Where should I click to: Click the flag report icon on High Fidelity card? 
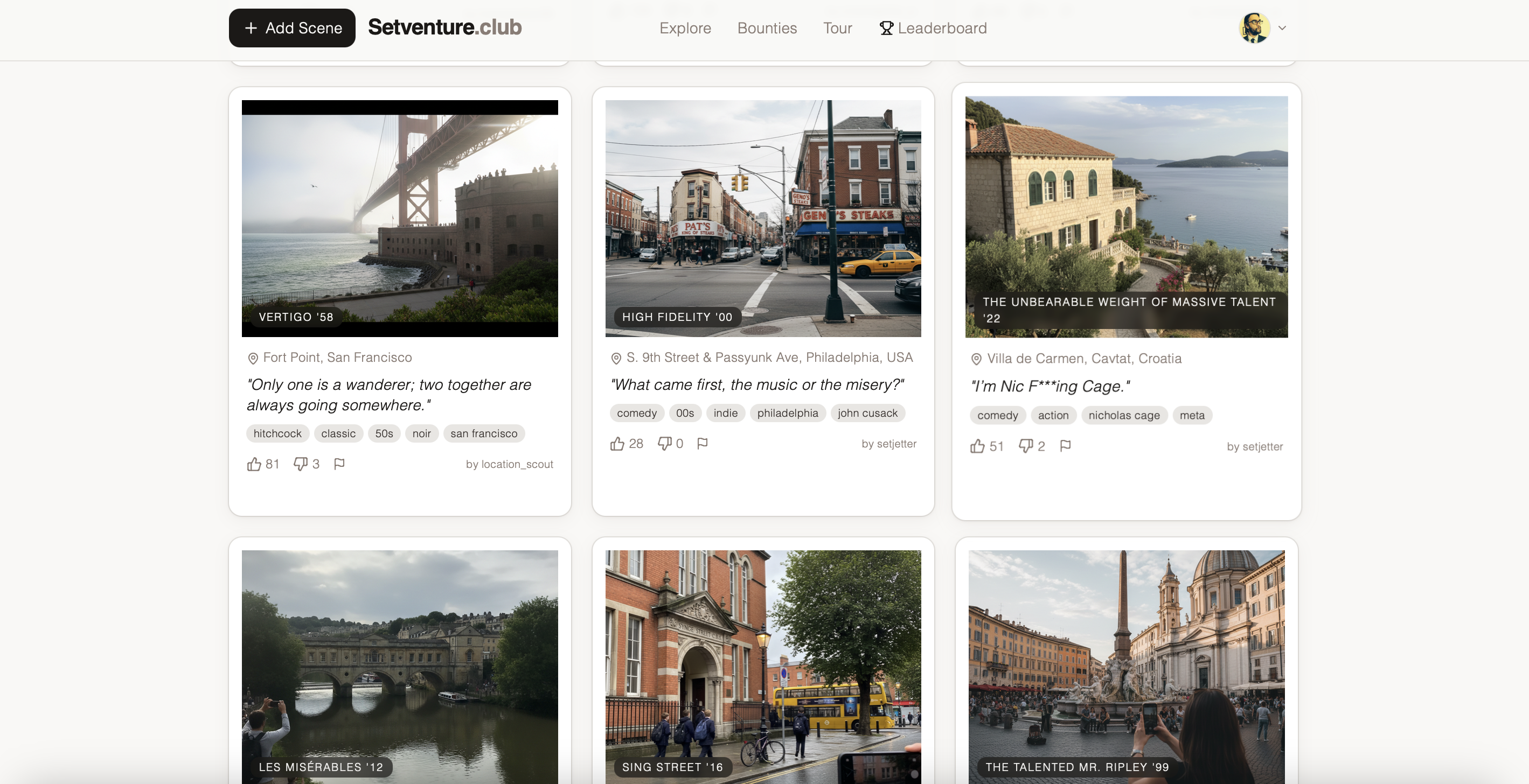703,443
